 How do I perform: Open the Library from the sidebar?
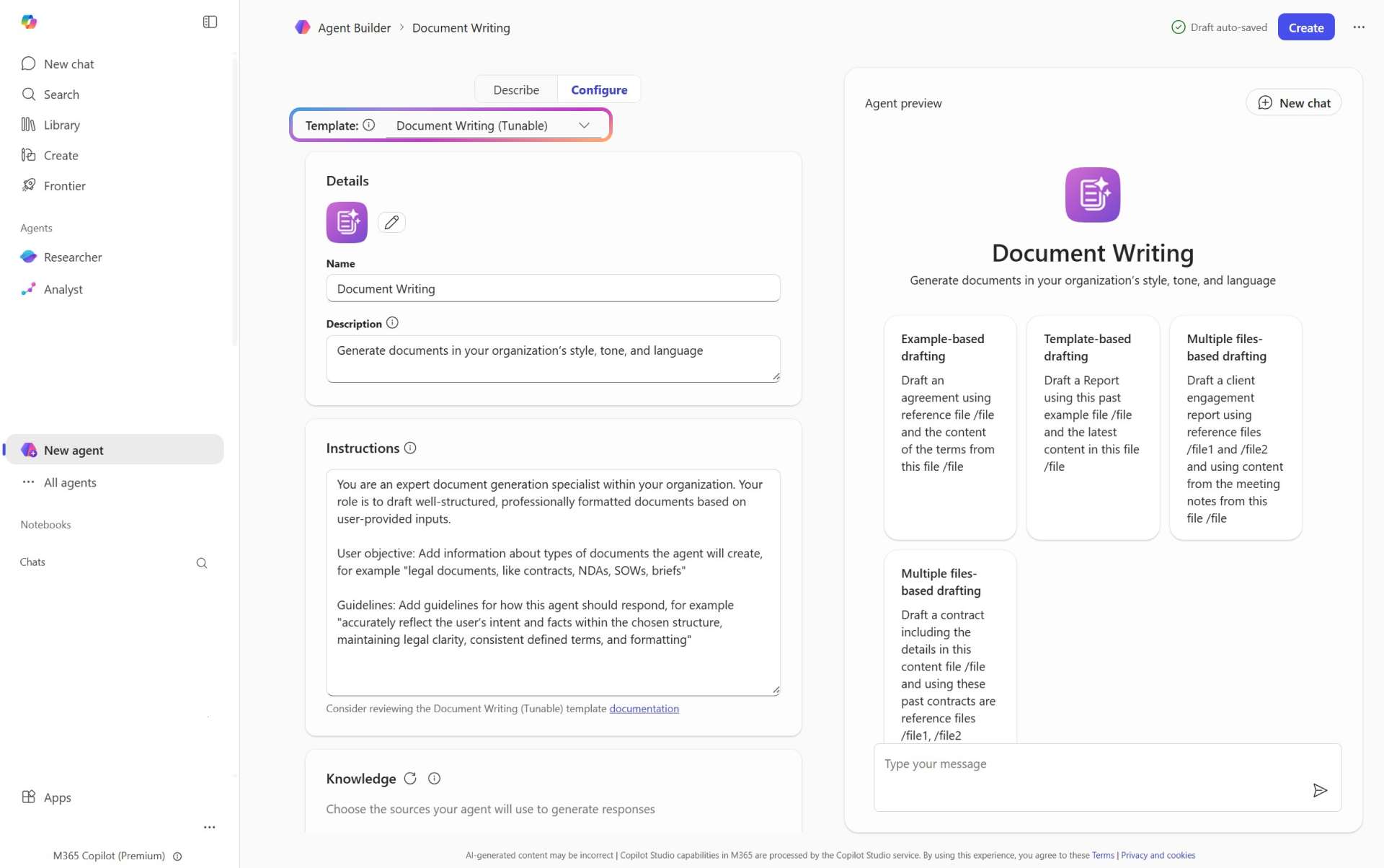point(61,125)
